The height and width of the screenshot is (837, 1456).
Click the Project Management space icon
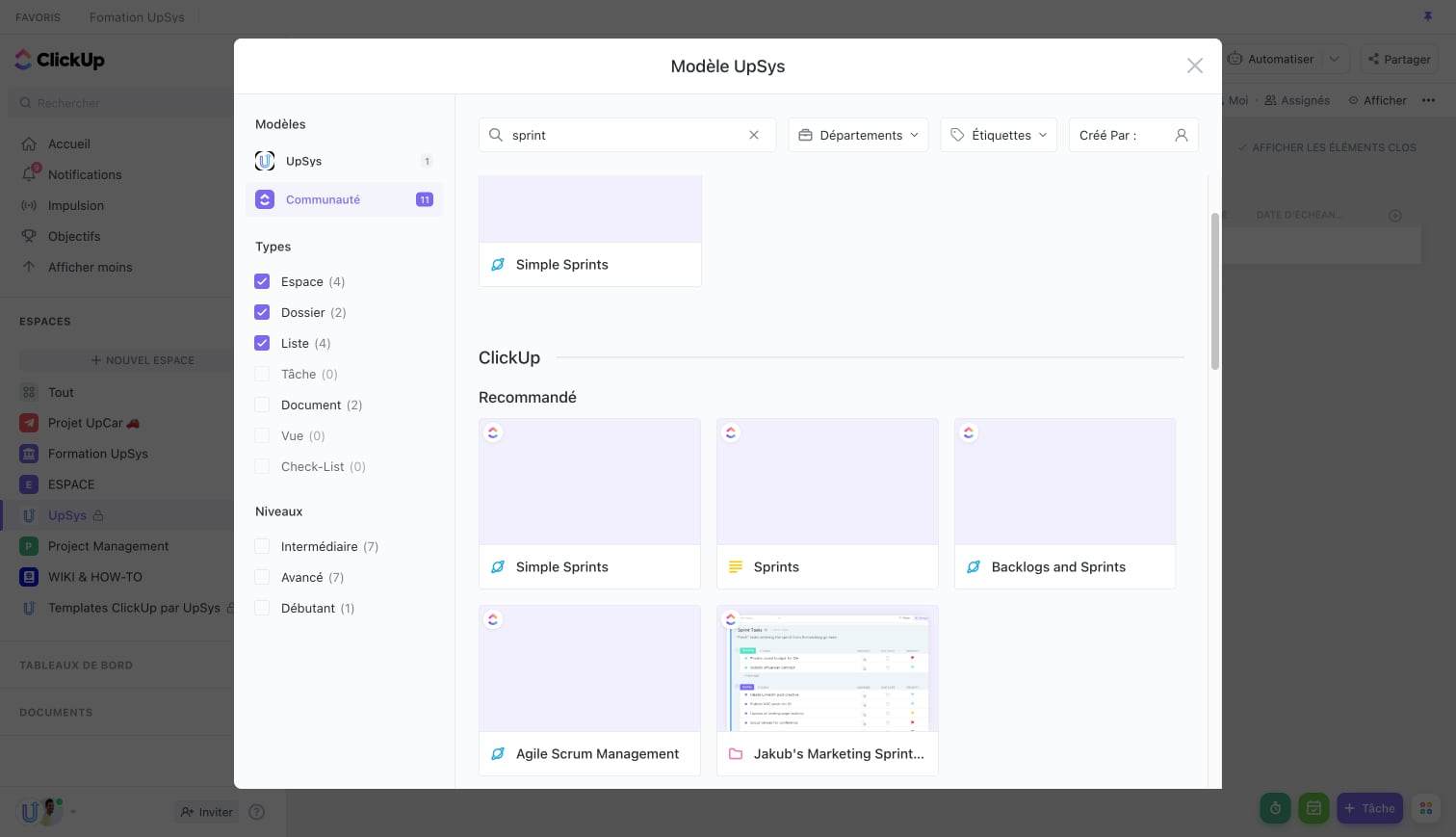(30, 546)
